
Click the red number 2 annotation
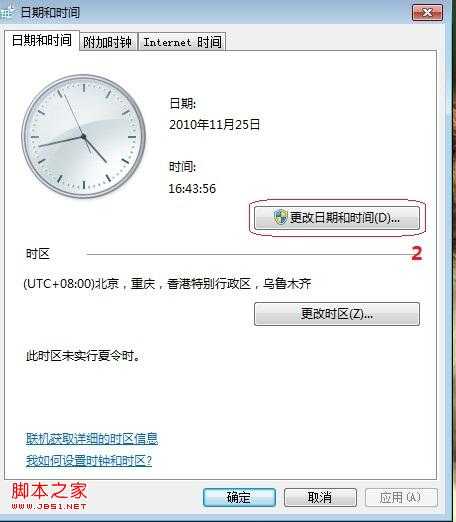click(x=417, y=253)
